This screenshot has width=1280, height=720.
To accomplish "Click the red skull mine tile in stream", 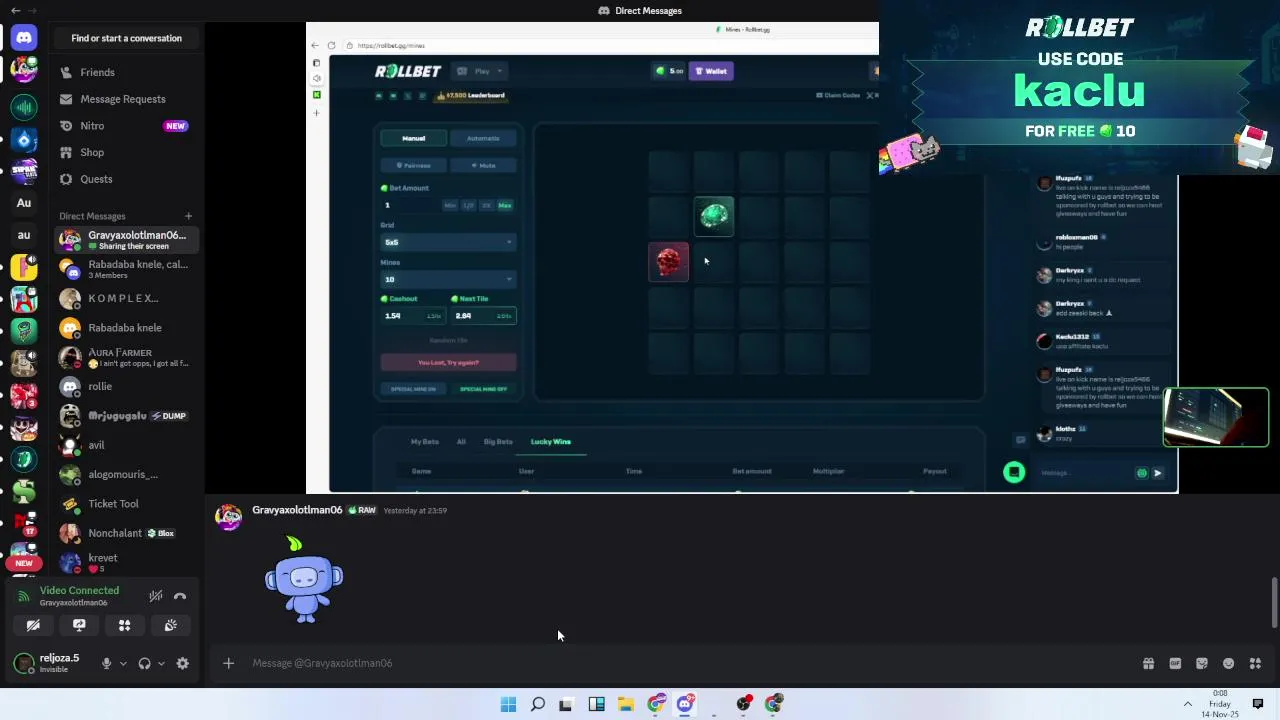I will pyautogui.click(x=669, y=262).
